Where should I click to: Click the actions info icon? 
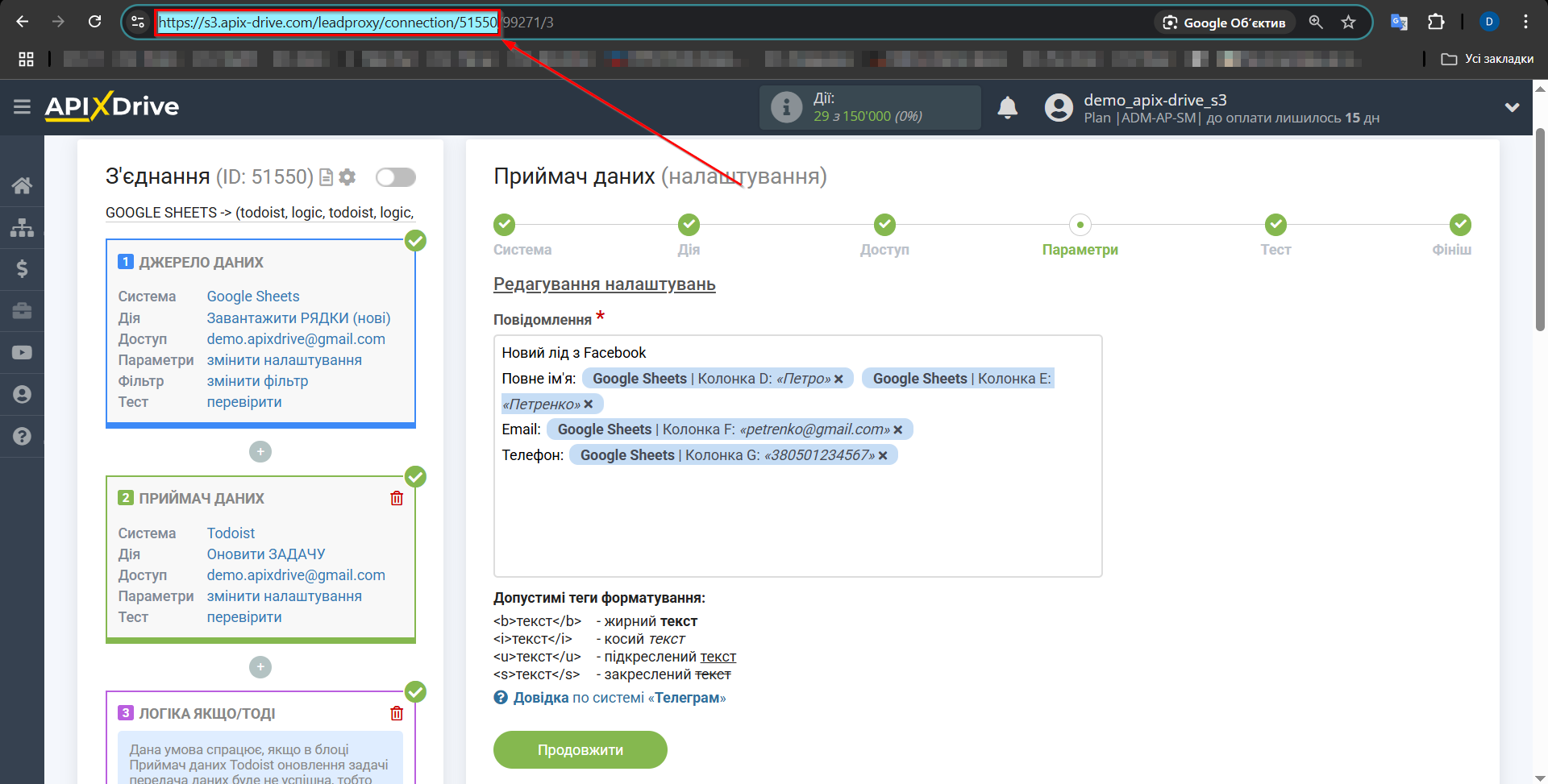[x=786, y=107]
